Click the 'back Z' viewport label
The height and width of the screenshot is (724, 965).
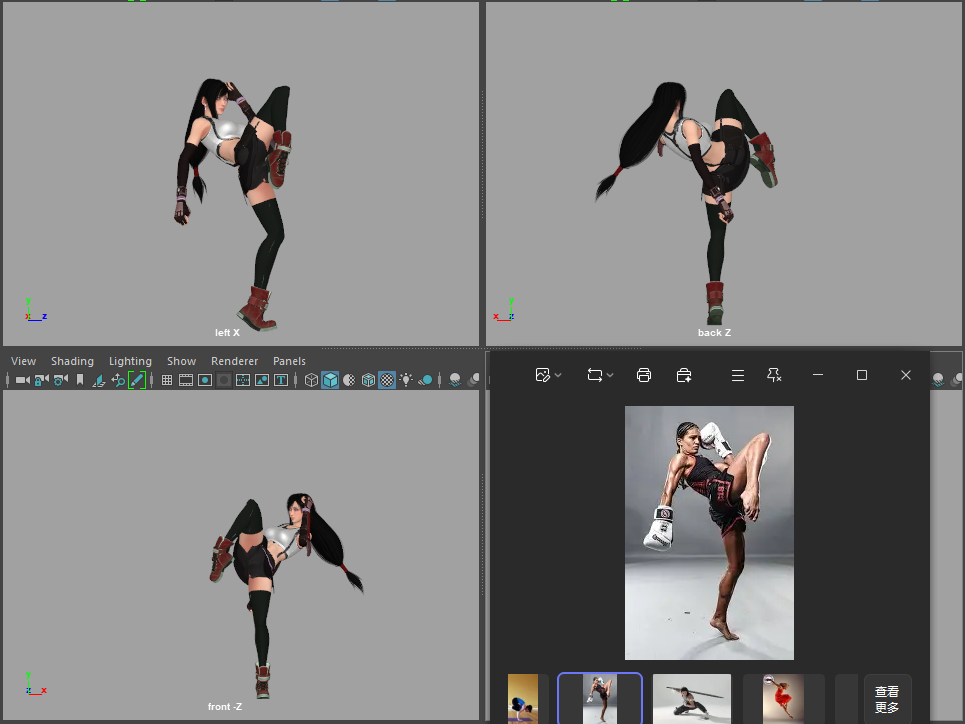(x=714, y=332)
